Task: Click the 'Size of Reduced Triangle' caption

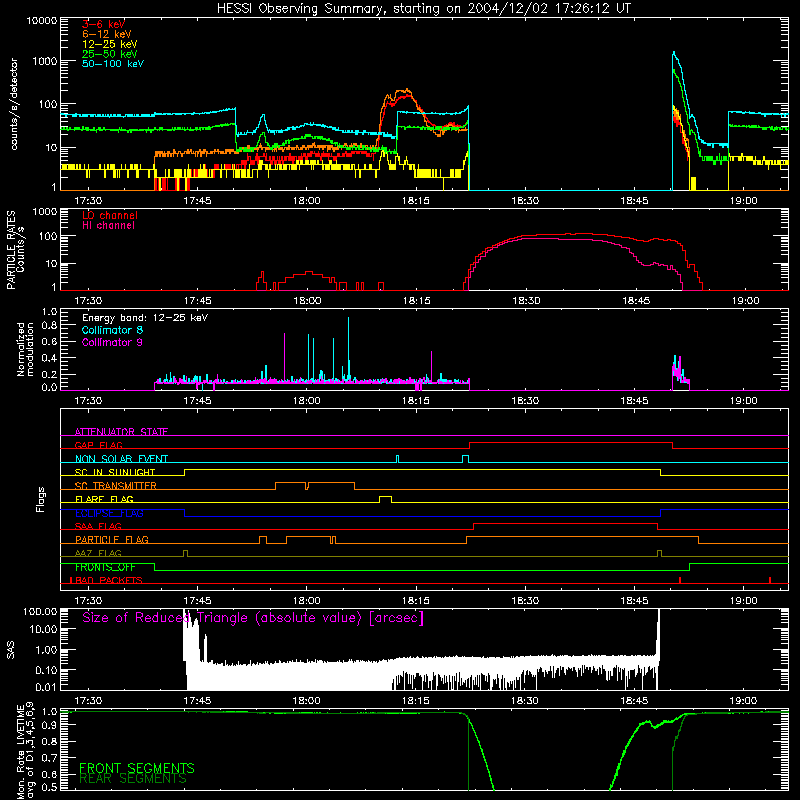Action: point(253,618)
